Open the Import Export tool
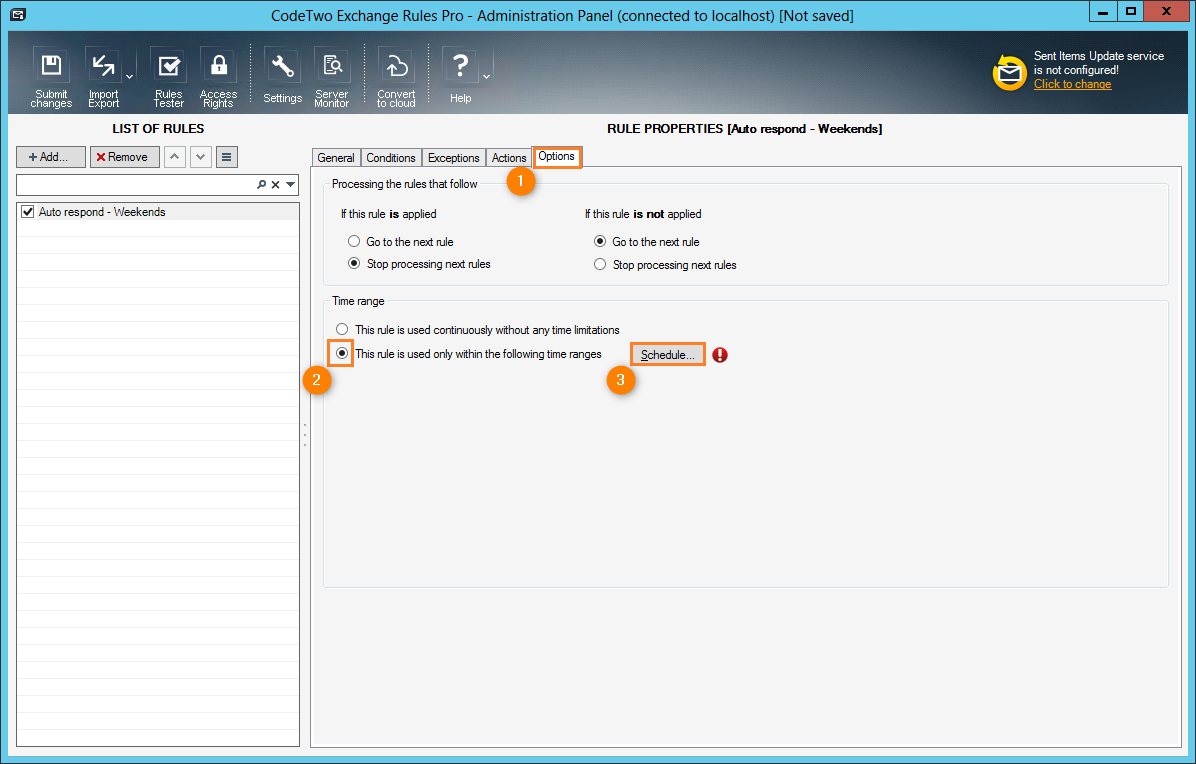This screenshot has height=764, width=1196. click(103, 79)
